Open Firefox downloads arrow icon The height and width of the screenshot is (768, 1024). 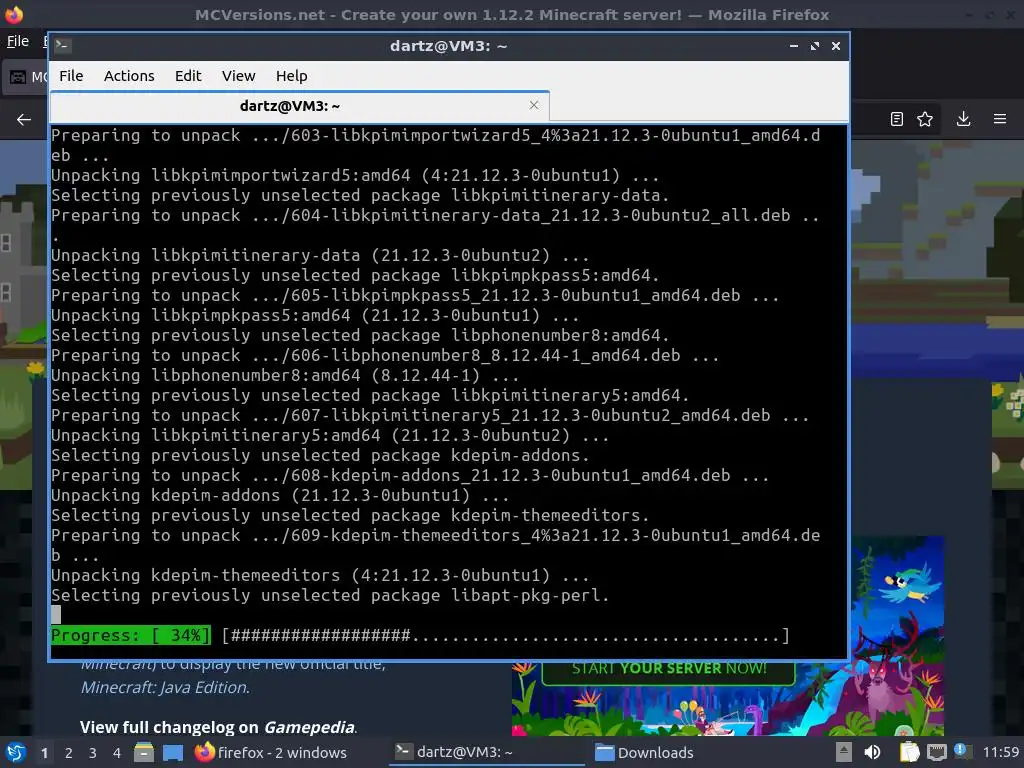pos(963,119)
